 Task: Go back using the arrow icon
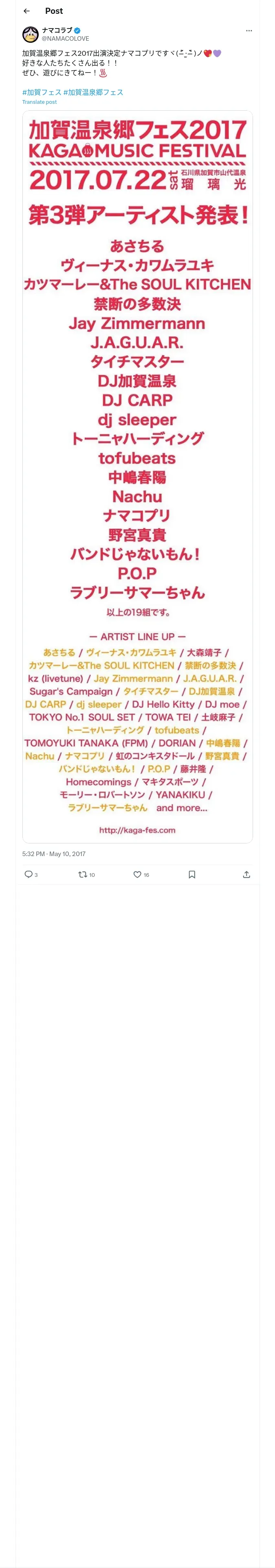click(x=26, y=11)
